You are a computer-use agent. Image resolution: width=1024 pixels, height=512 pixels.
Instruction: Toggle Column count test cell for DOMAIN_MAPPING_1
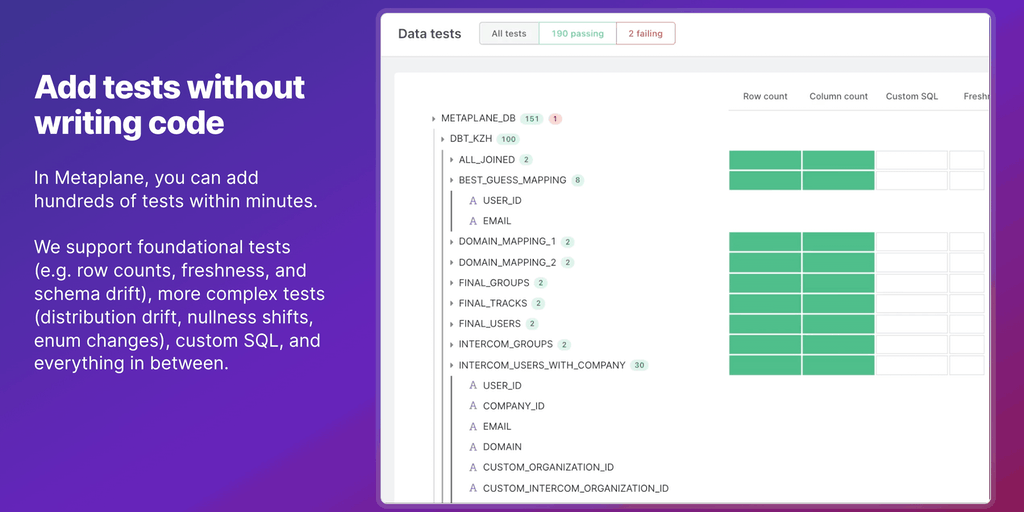(x=838, y=242)
